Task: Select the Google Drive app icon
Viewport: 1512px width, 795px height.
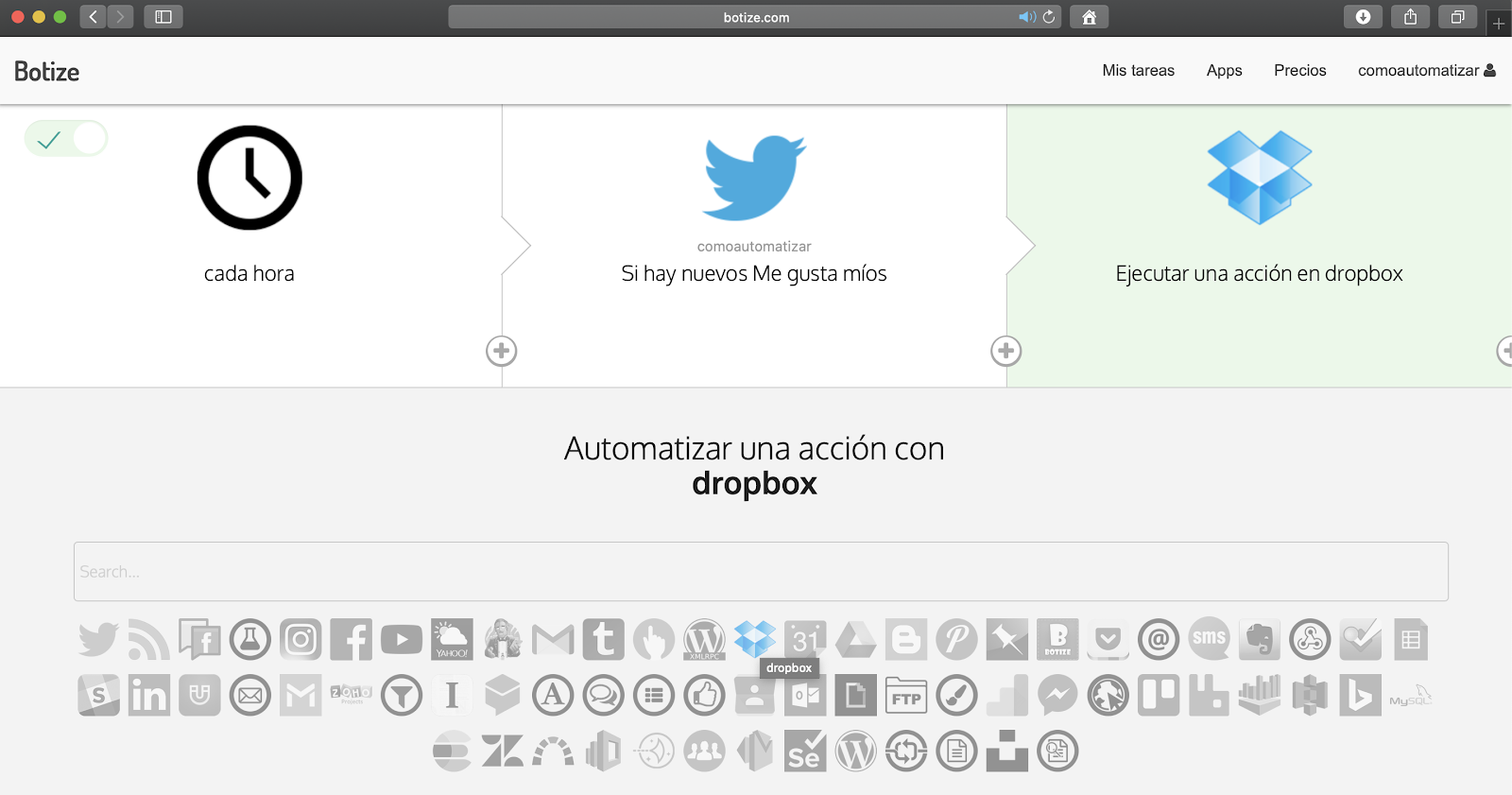Action: 855,640
